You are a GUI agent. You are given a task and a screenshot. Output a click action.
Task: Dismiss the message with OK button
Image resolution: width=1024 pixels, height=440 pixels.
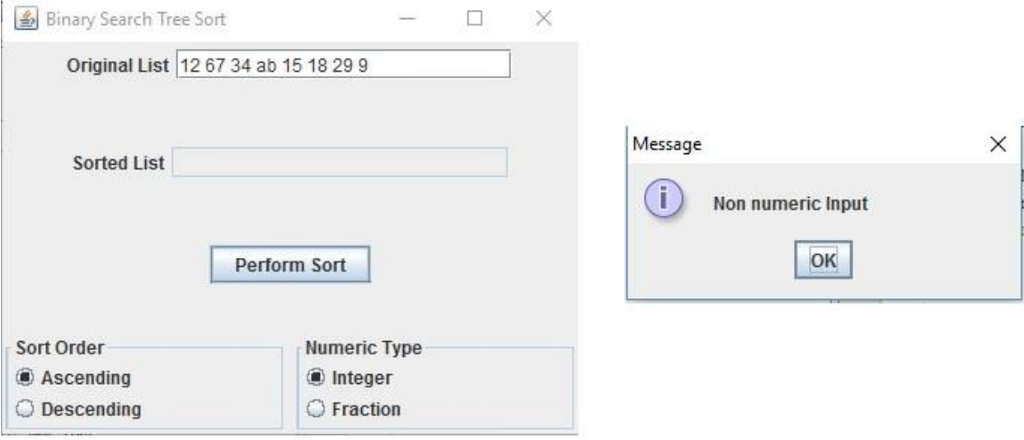pos(823,260)
